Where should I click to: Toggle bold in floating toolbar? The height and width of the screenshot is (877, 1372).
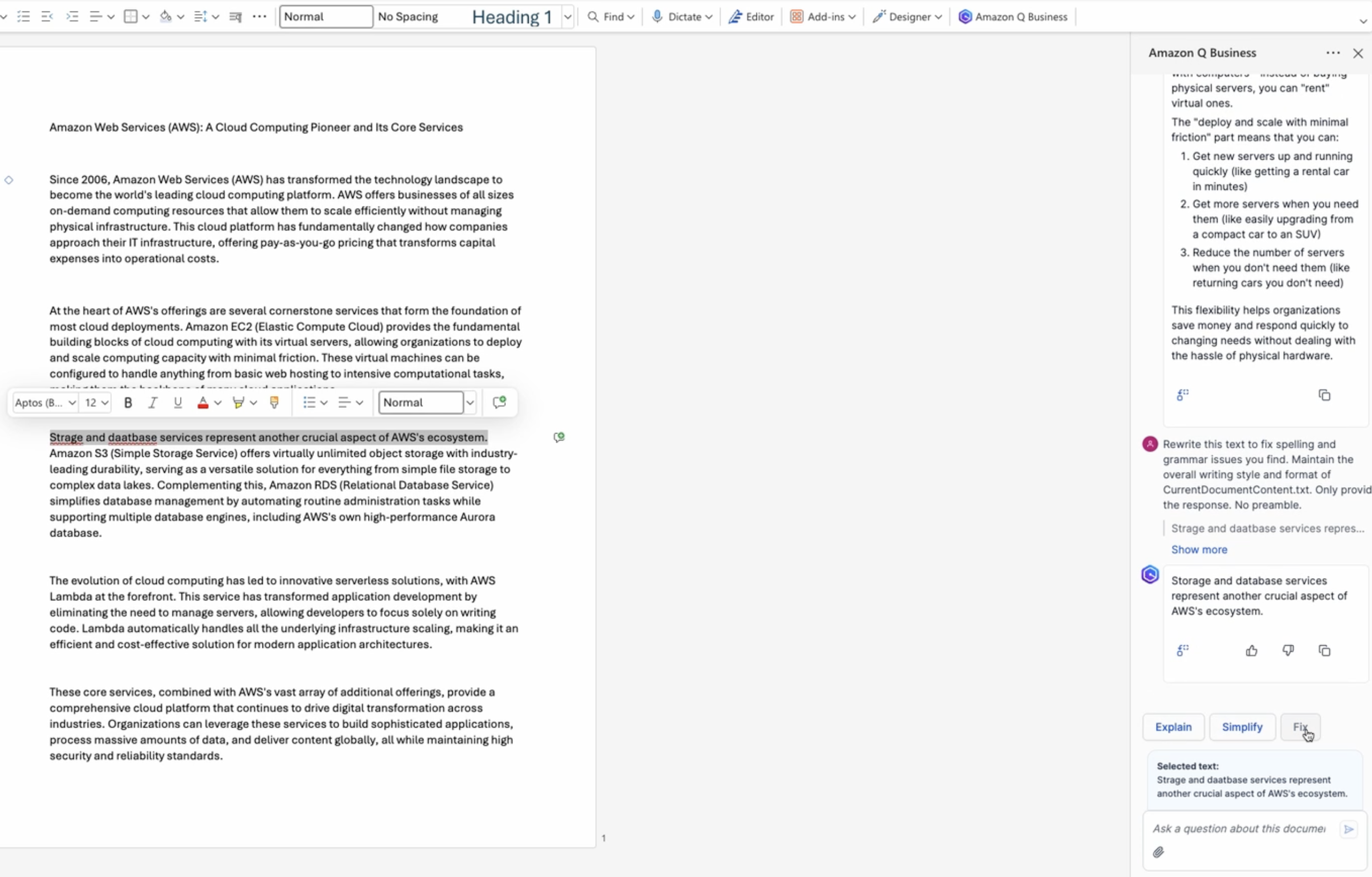pyautogui.click(x=127, y=403)
